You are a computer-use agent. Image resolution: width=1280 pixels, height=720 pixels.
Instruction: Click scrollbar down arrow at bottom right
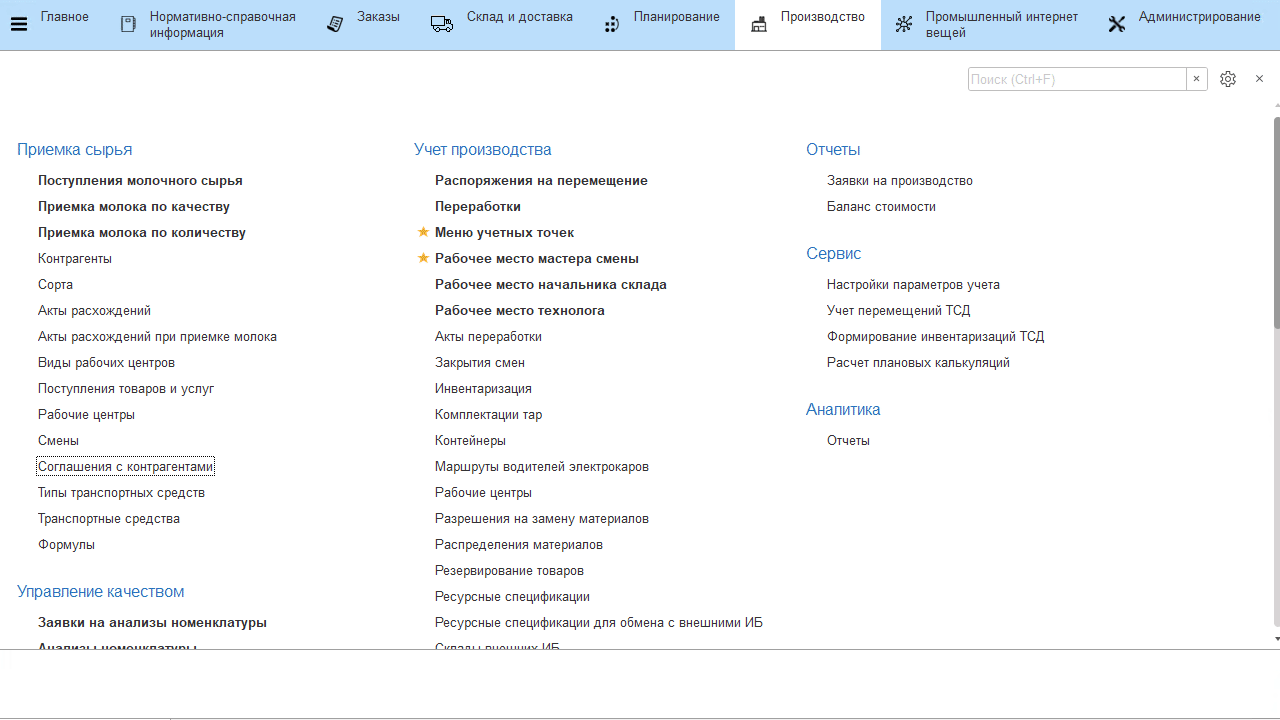(1276, 638)
